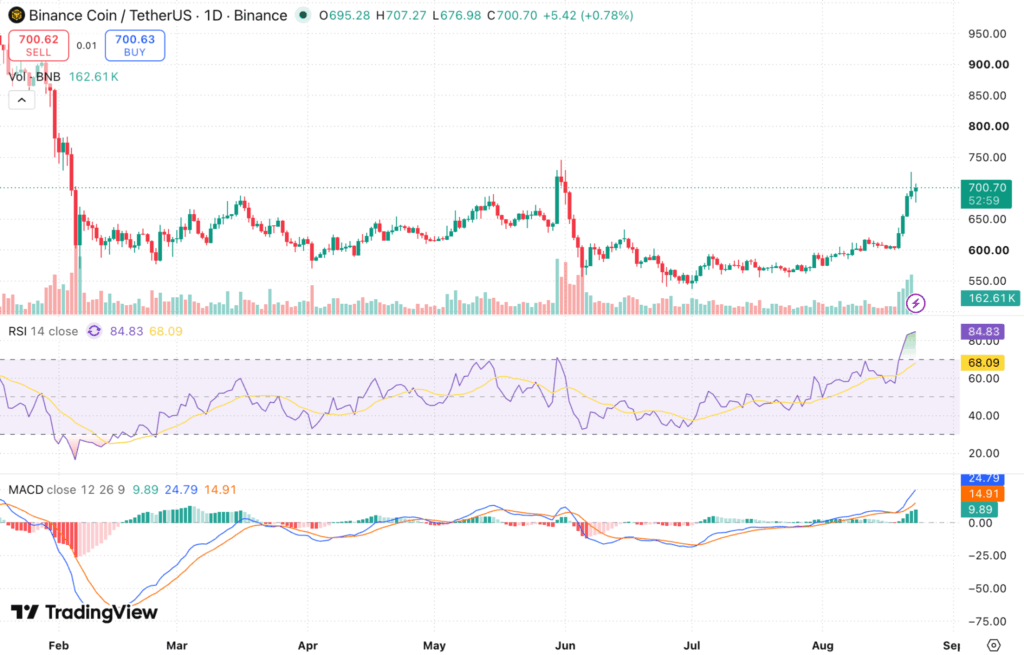Click the MACD legend value 14.91
The height and width of the screenshot is (655, 1024).
220,490
